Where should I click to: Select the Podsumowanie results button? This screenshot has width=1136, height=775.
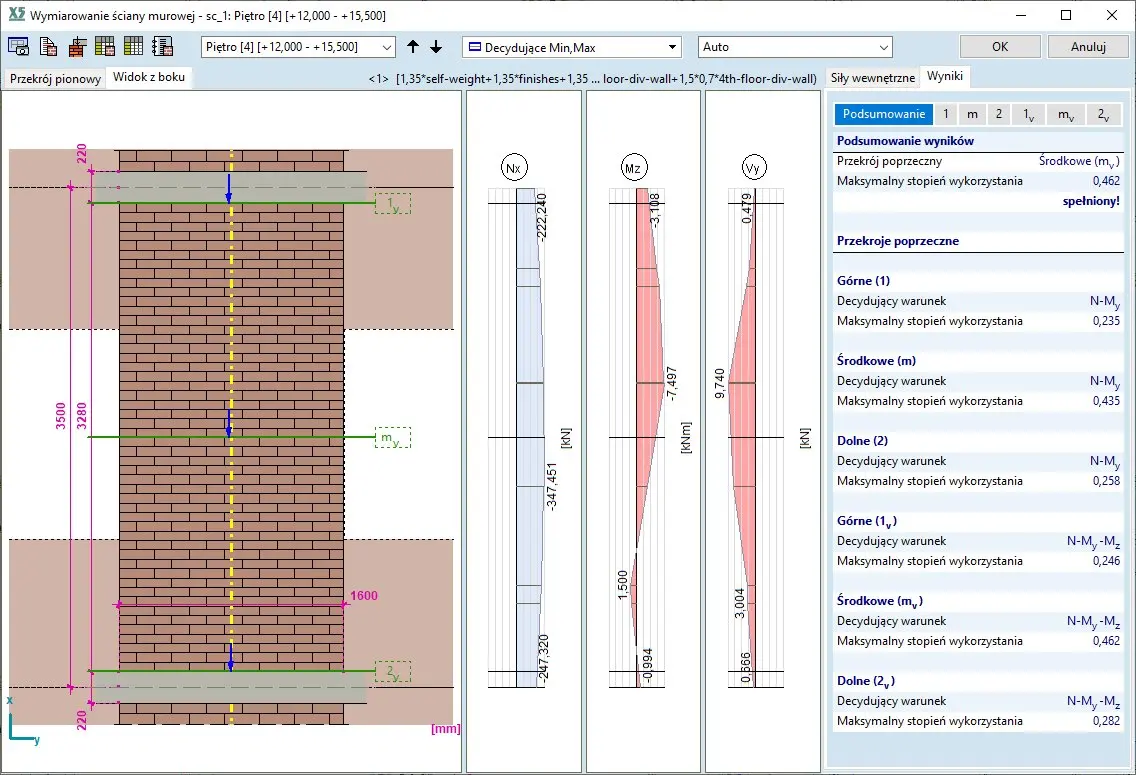tap(882, 114)
